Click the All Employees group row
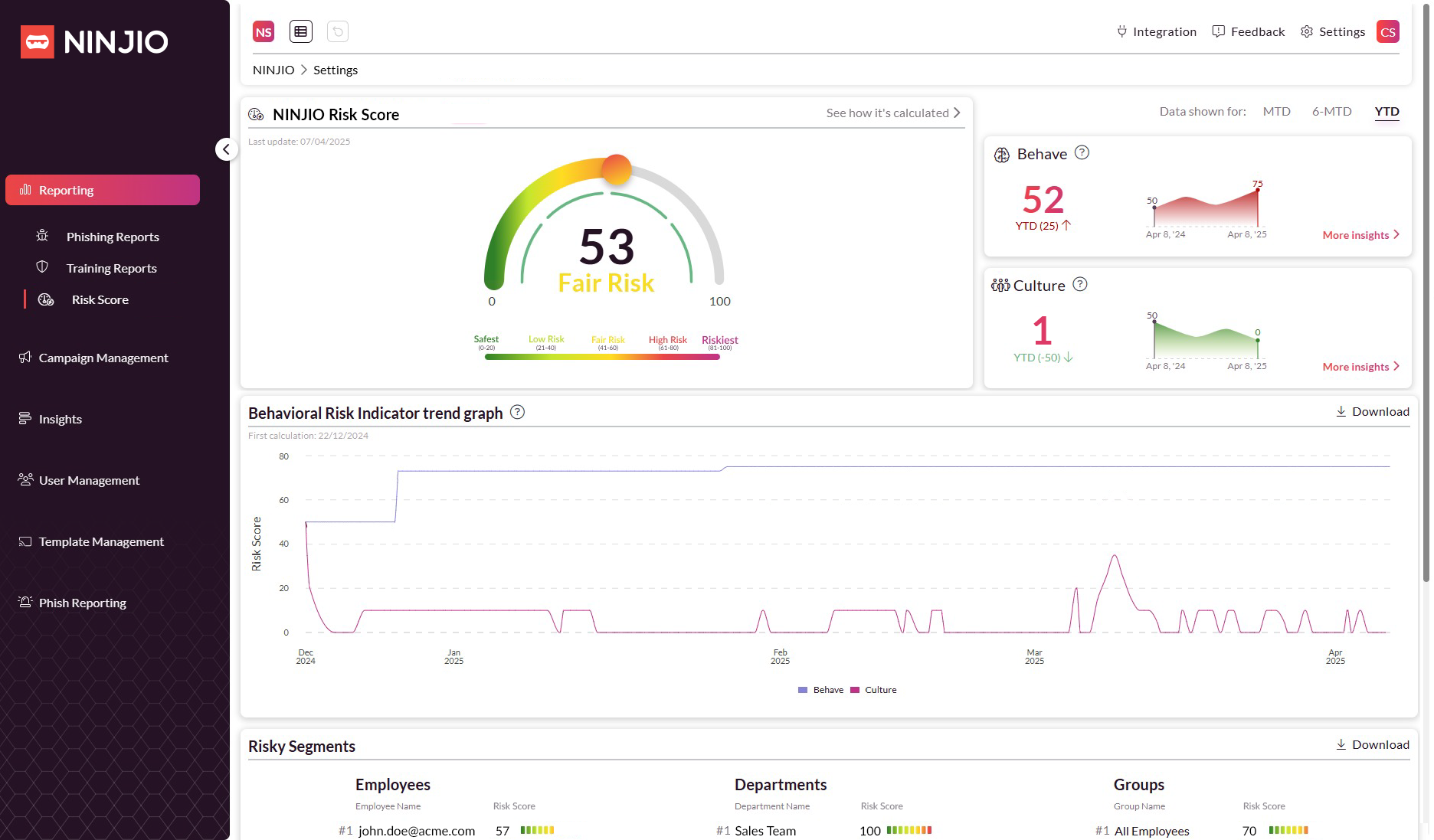 click(1202, 831)
